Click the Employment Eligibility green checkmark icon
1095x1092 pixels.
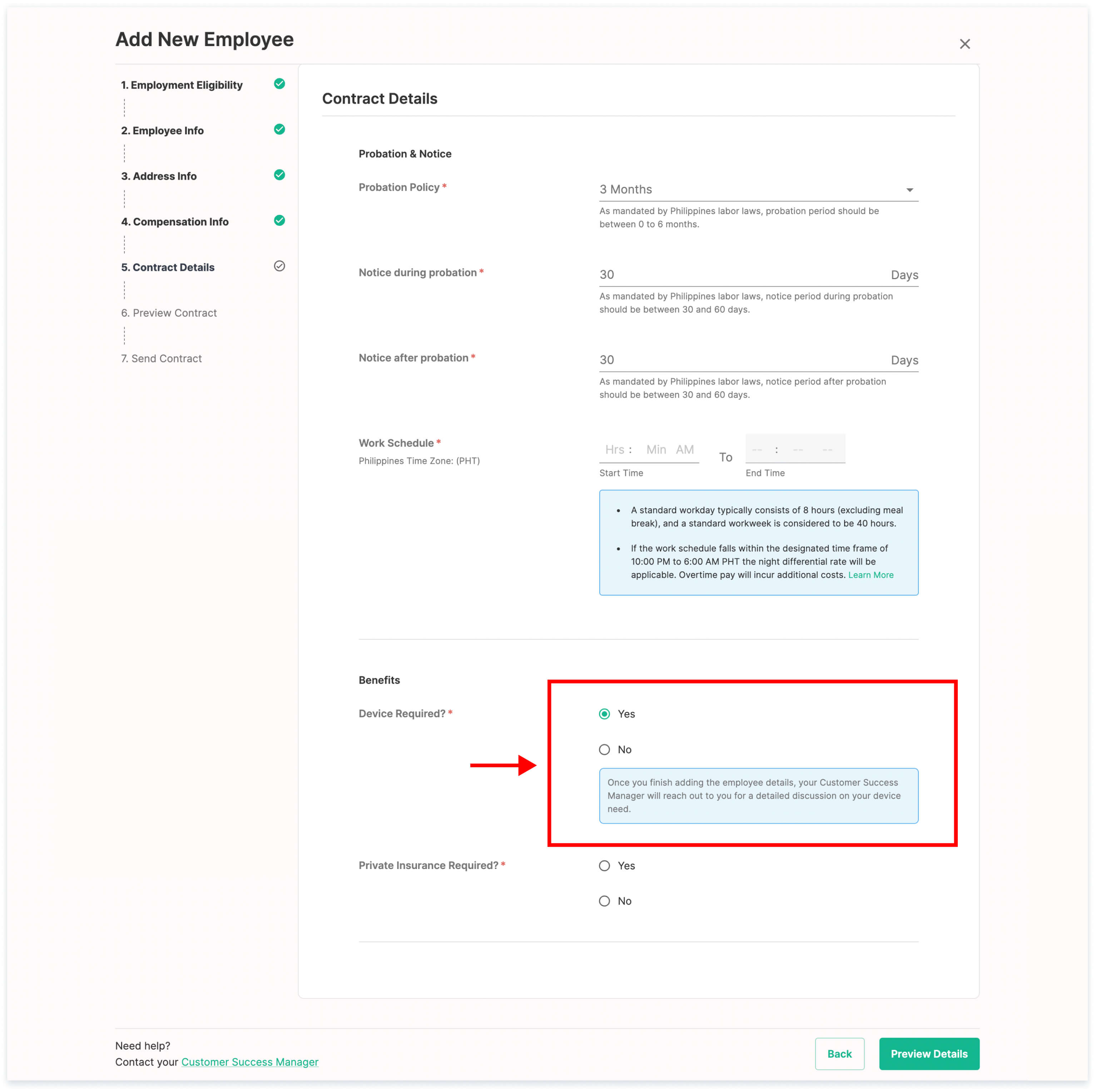[x=279, y=84]
